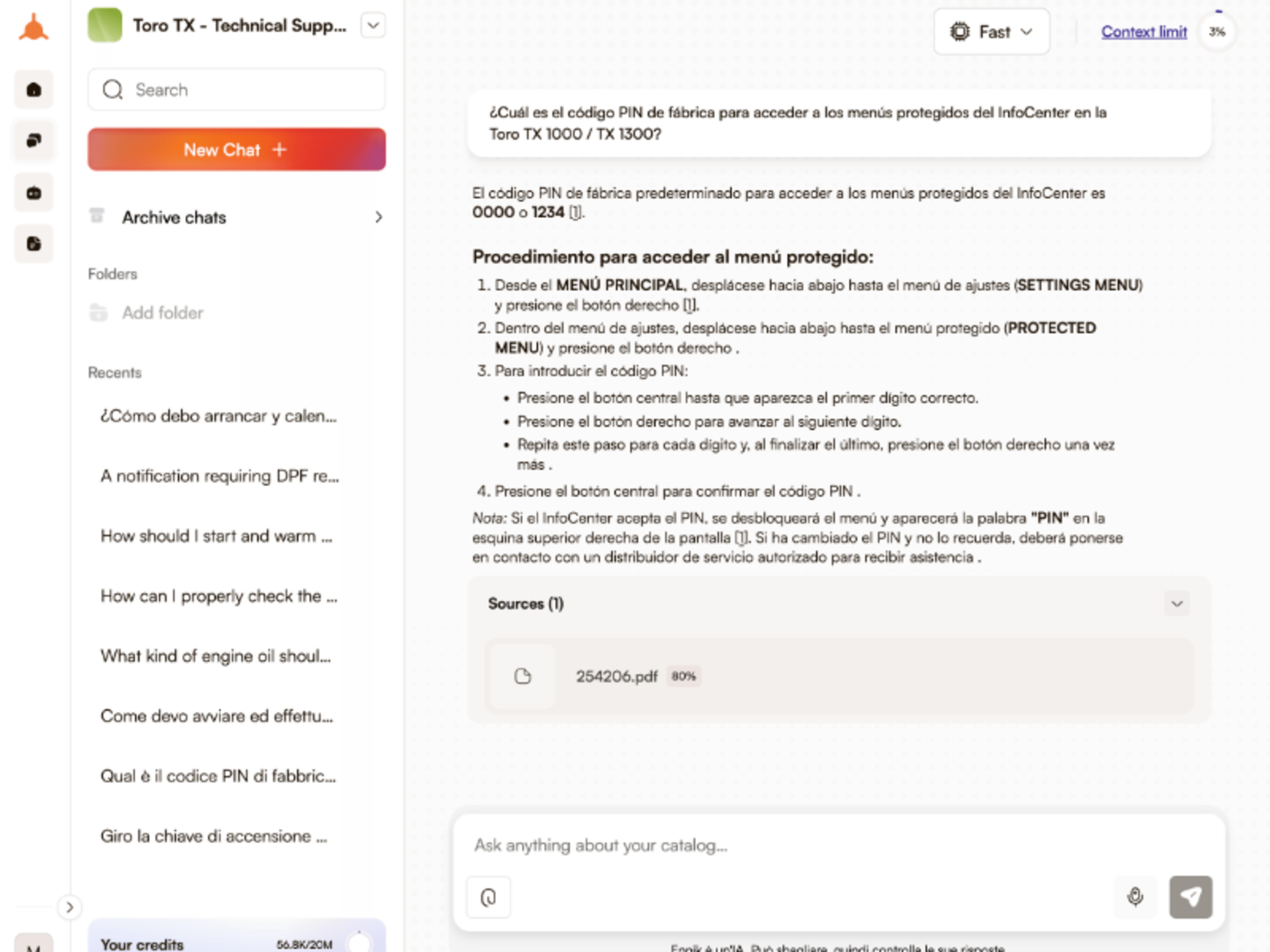Click Archive chats label
Image resolution: width=1270 pixels, height=952 pixels.
tap(174, 217)
